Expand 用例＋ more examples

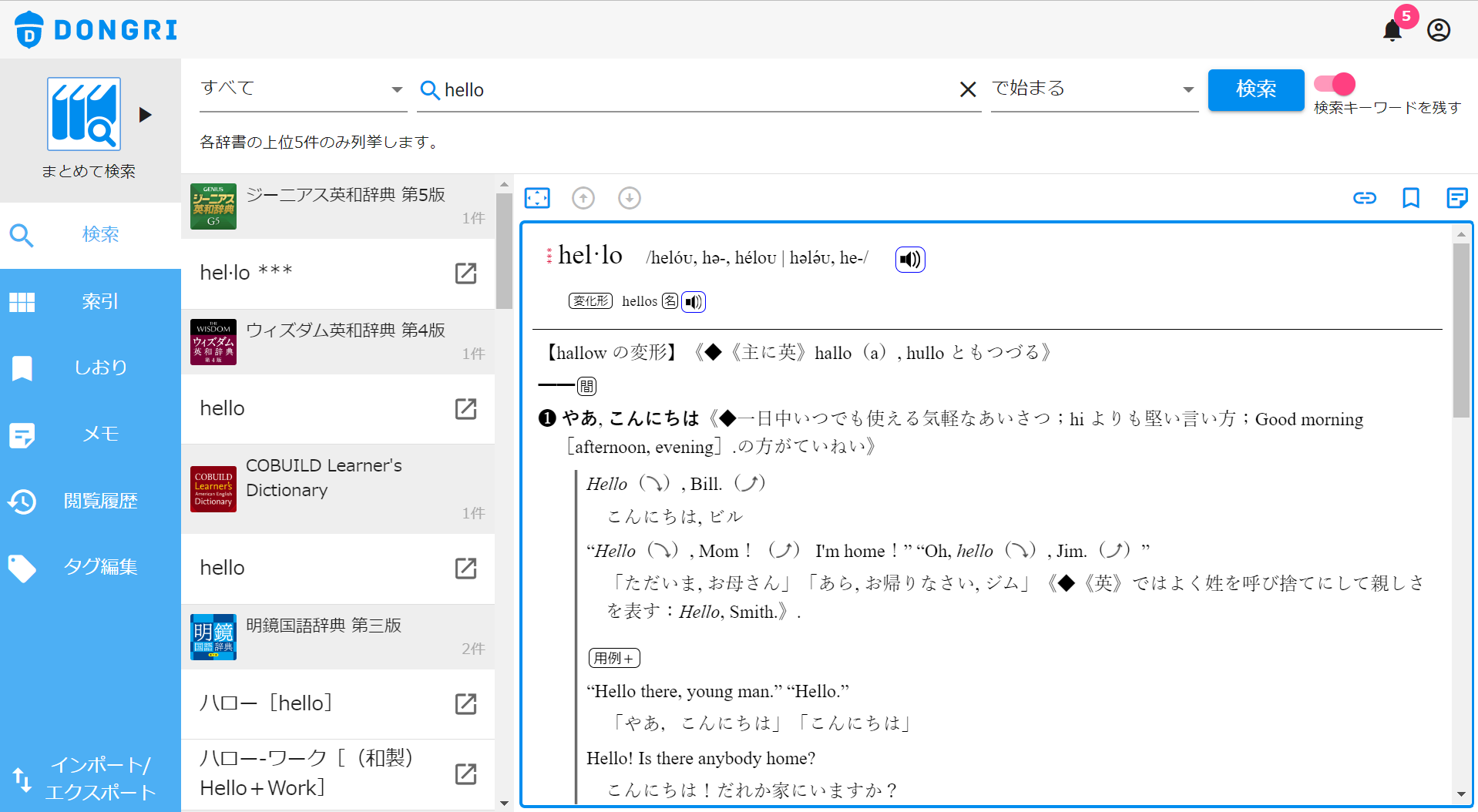[x=614, y=658]
